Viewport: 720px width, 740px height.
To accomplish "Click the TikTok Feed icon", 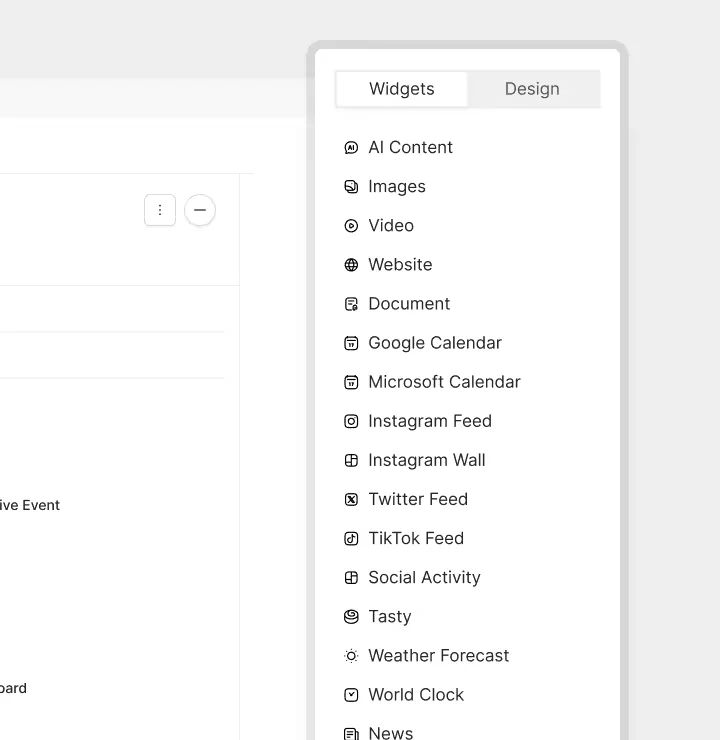I will click(351, 538).
